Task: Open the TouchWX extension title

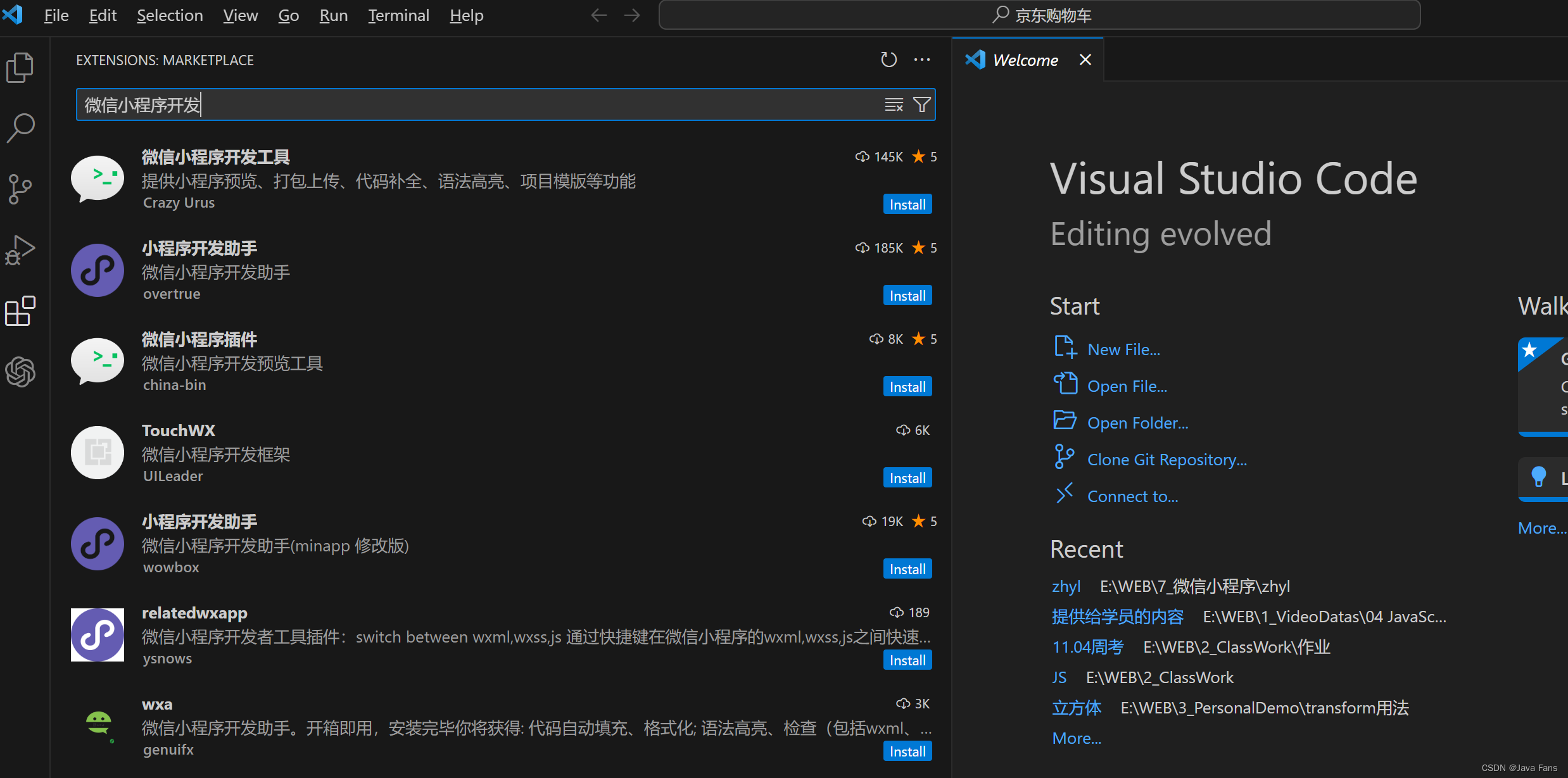Action: (x=179, y=430)
